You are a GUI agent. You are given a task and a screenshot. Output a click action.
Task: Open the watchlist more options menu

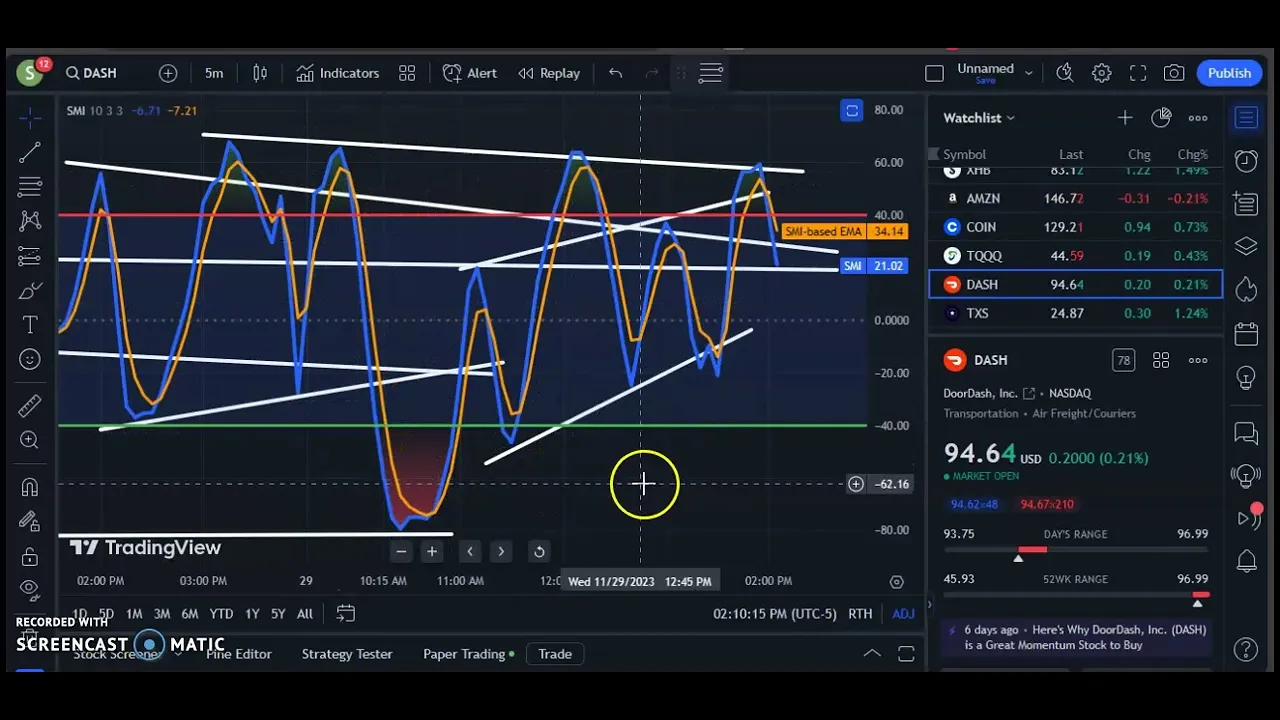pos(1198,118)
